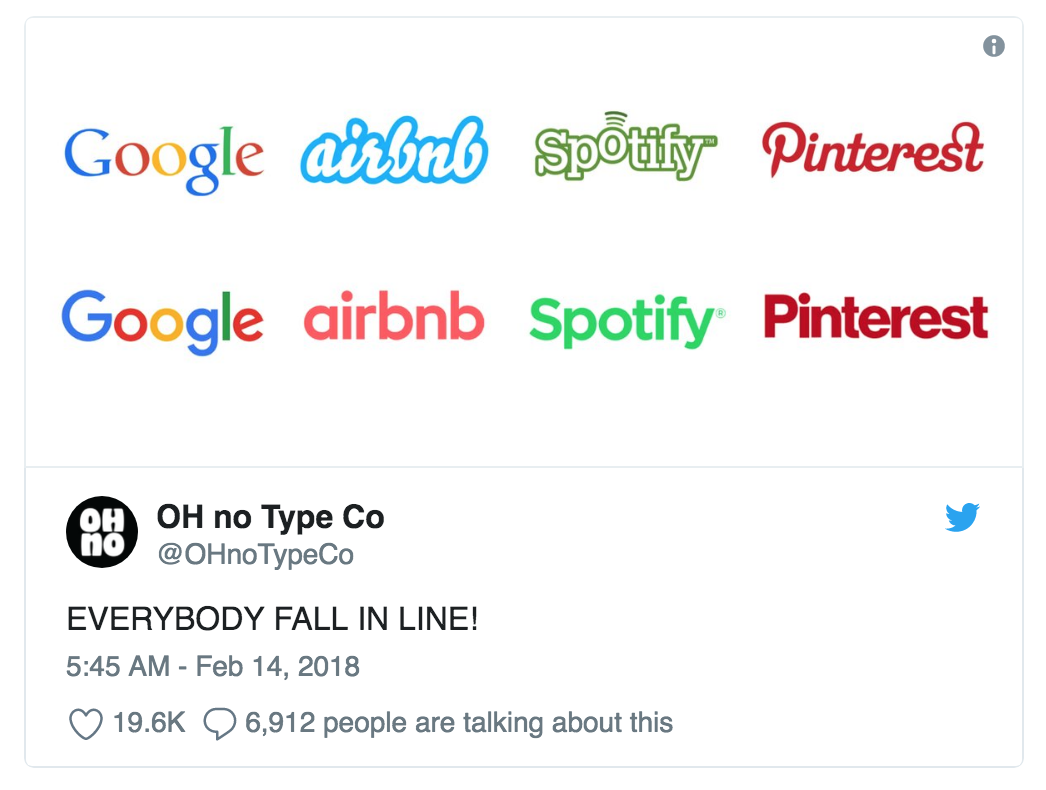Screen dimensions: 1046x790
Task: Click the modern airbnb coral wordmark
Action: [393, 318]
